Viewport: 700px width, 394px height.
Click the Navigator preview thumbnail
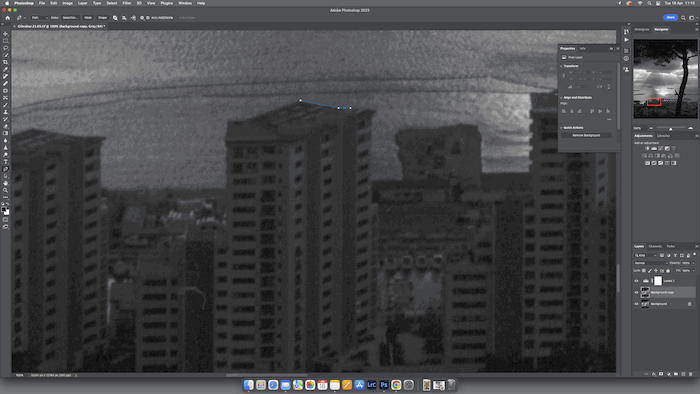point(665,79)
